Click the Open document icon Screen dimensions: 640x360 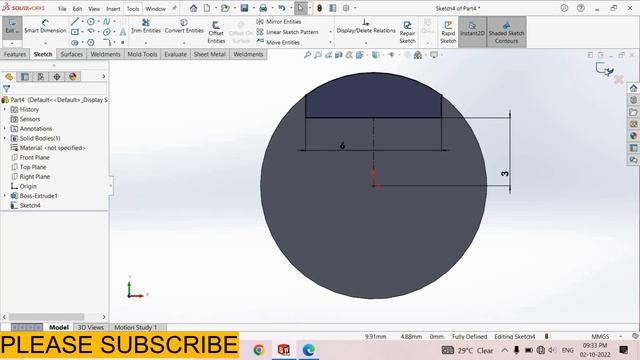225,8
